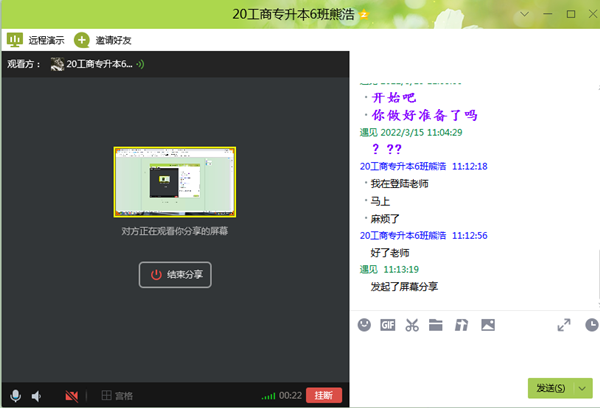Open the send file folder icon
The width and height of the screenshot is (600, 408).
coord(435,325)
